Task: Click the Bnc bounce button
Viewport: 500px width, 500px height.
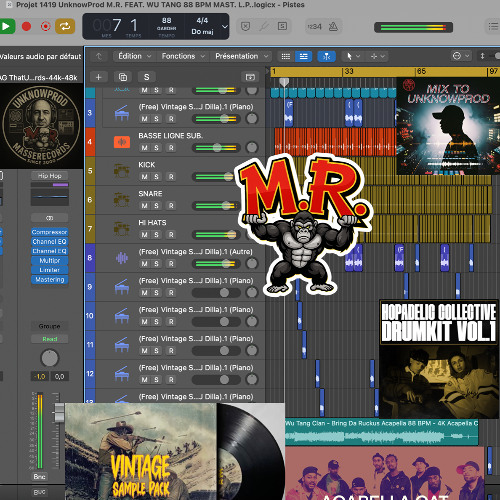Action: pos(39,477)
